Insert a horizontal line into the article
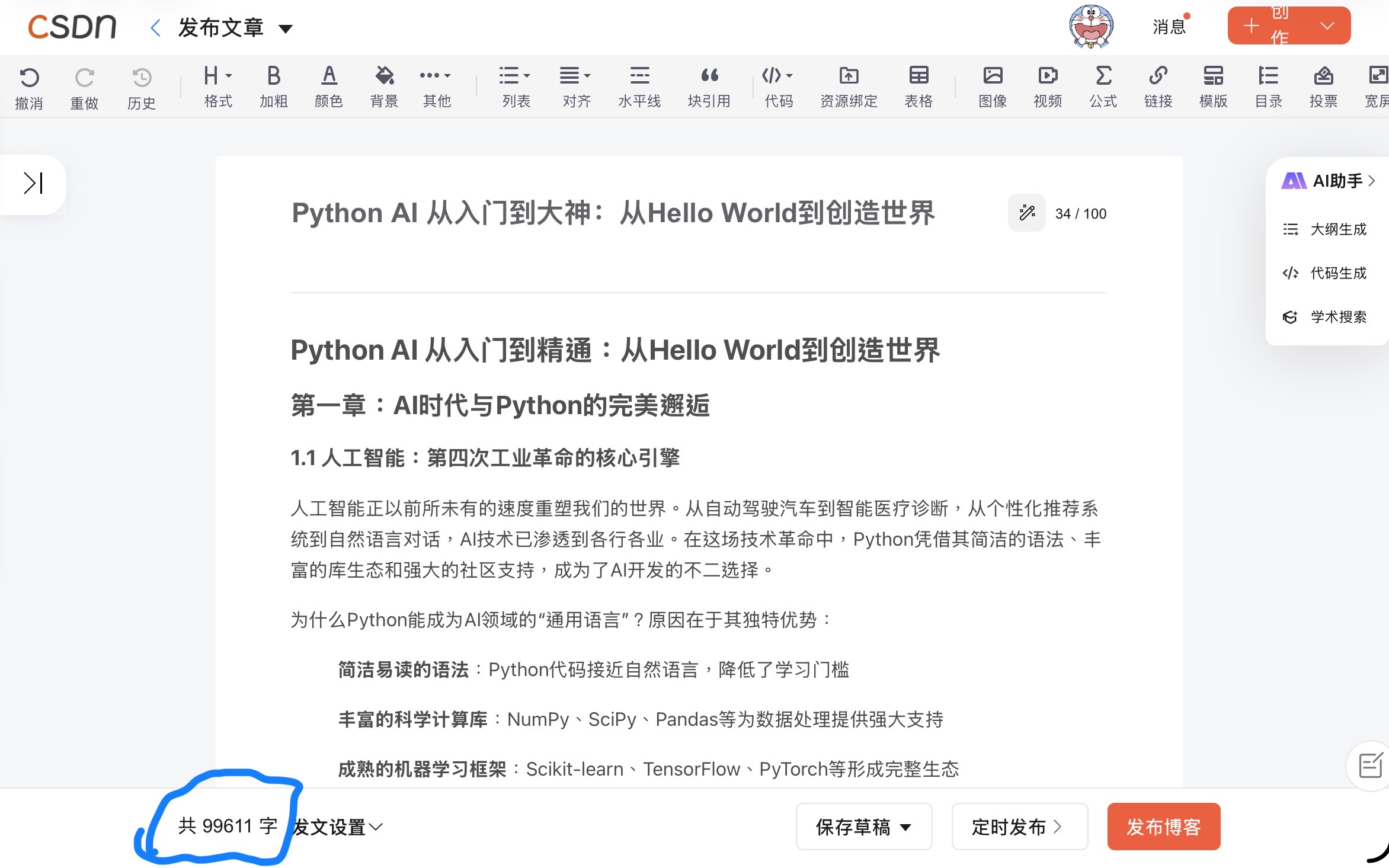The height and width of the screenshot is (868, 1389). (639, 86)
